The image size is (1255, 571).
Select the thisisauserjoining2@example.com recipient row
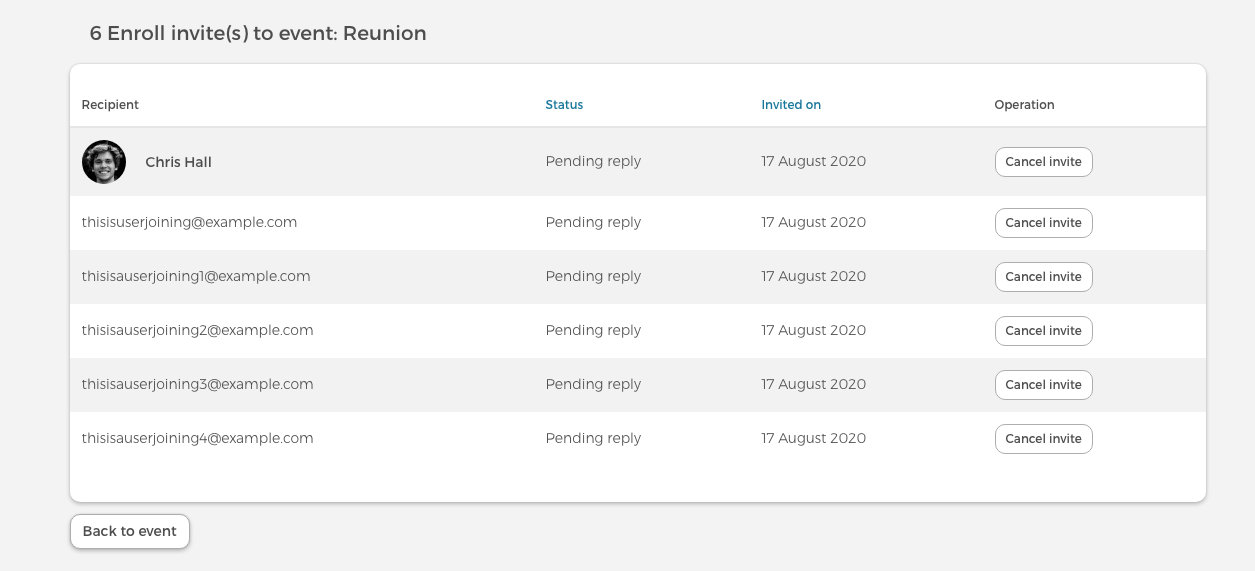(197, 331)
